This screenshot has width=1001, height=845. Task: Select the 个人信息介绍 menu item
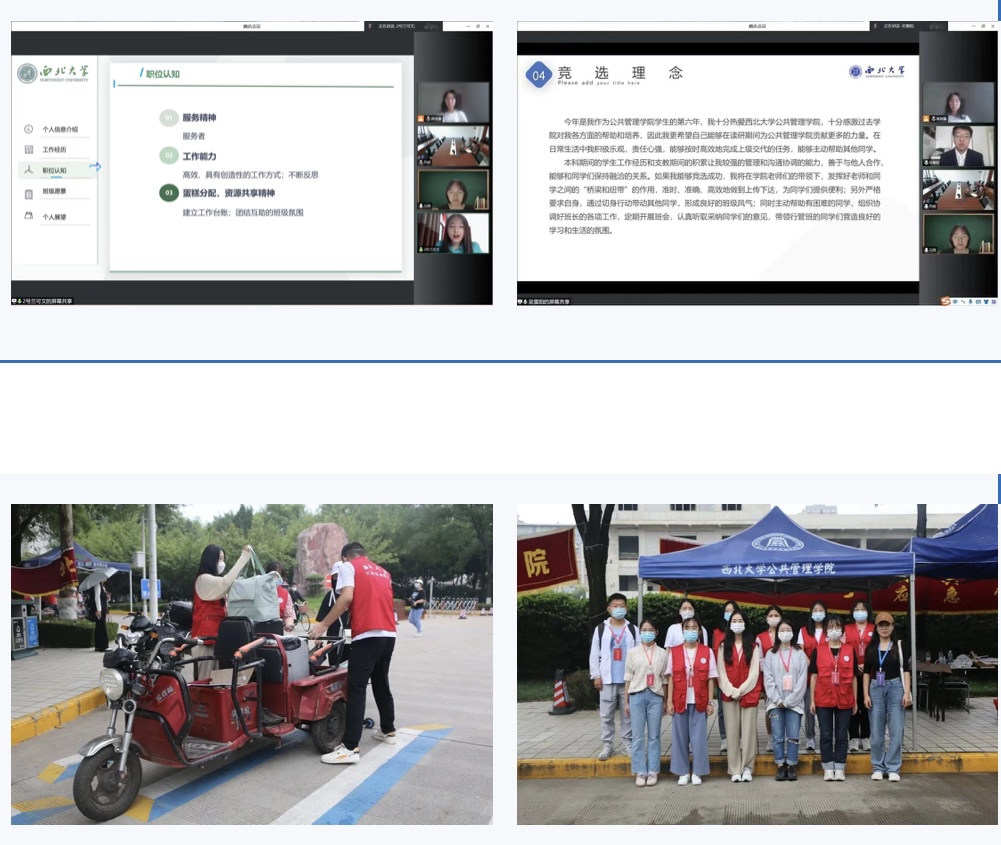[x=60, y=129]
